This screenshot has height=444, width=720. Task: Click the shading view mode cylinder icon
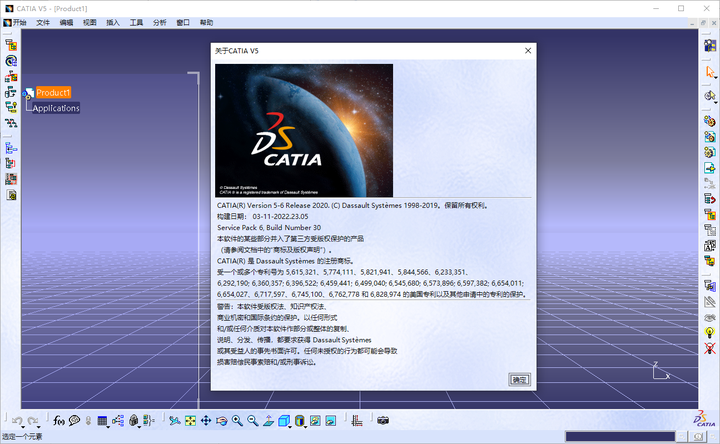pyautogui.click(x=299, y=420)
